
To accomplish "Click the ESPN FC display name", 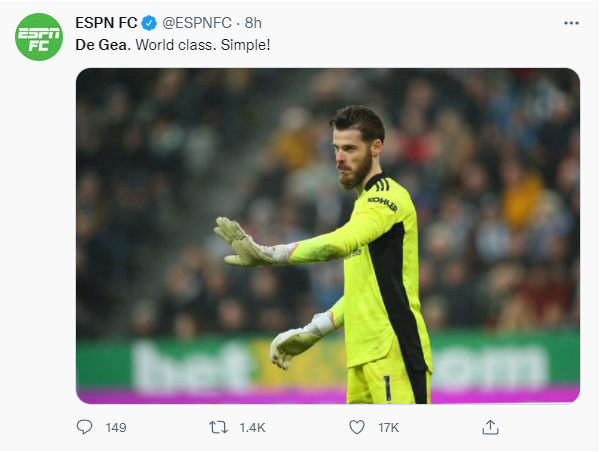I will tap(107, 23).
